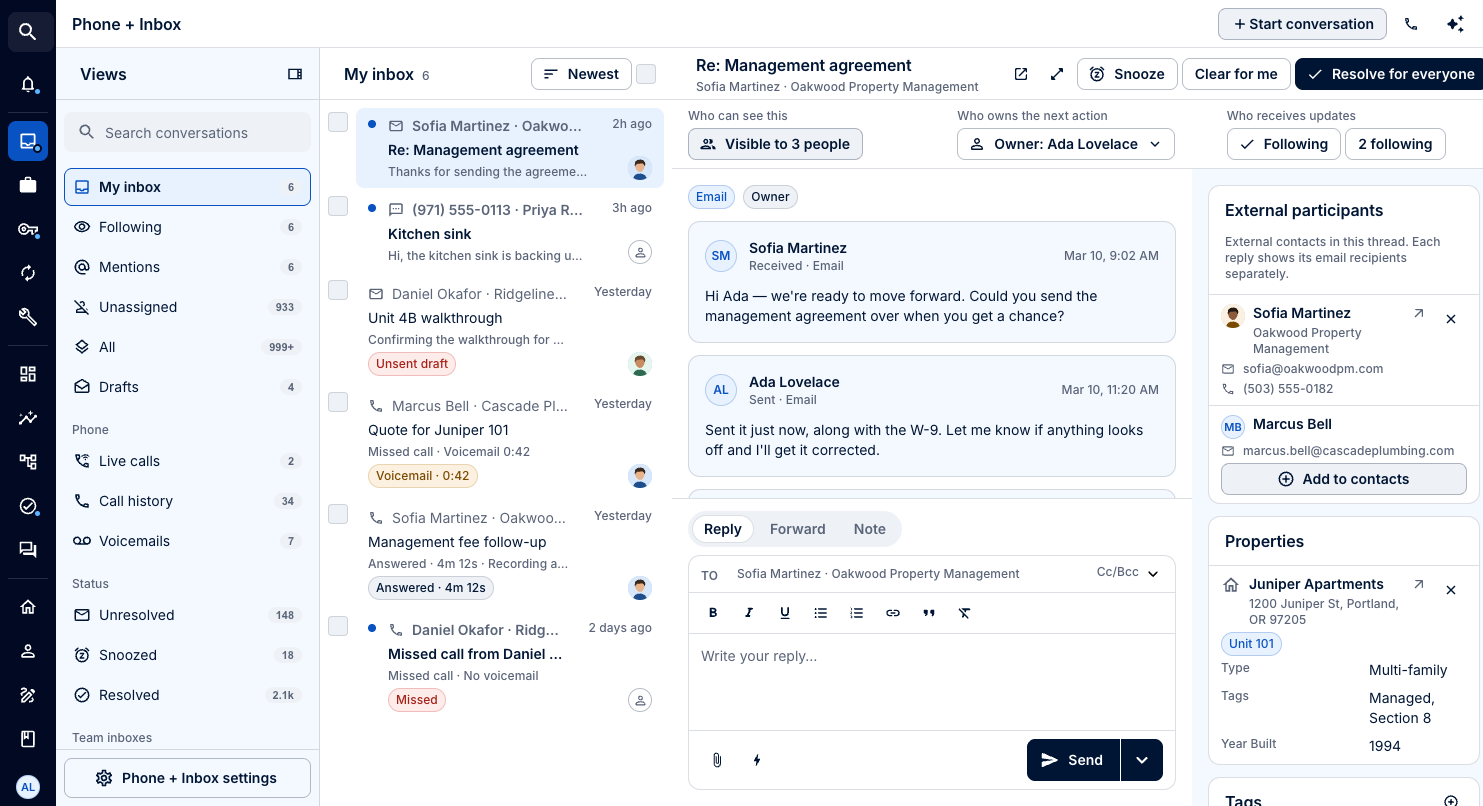This screenshot has height=806, width=1483.
Task: Underline text in reply editor
Action: click(x=785, y=613)
